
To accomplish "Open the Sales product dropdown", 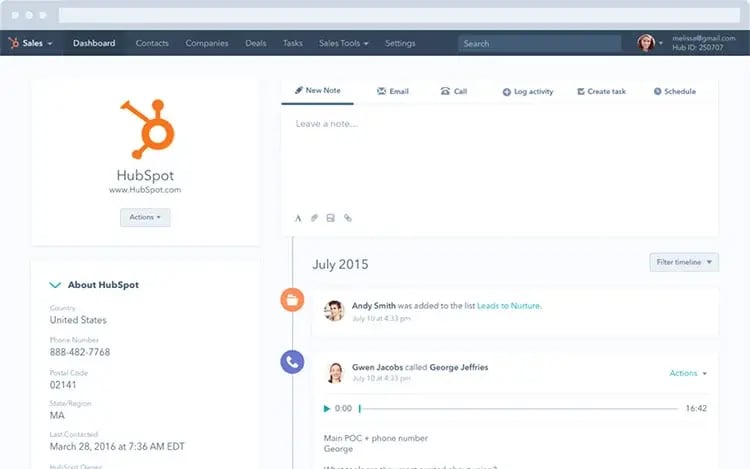I will coord(37,43).
